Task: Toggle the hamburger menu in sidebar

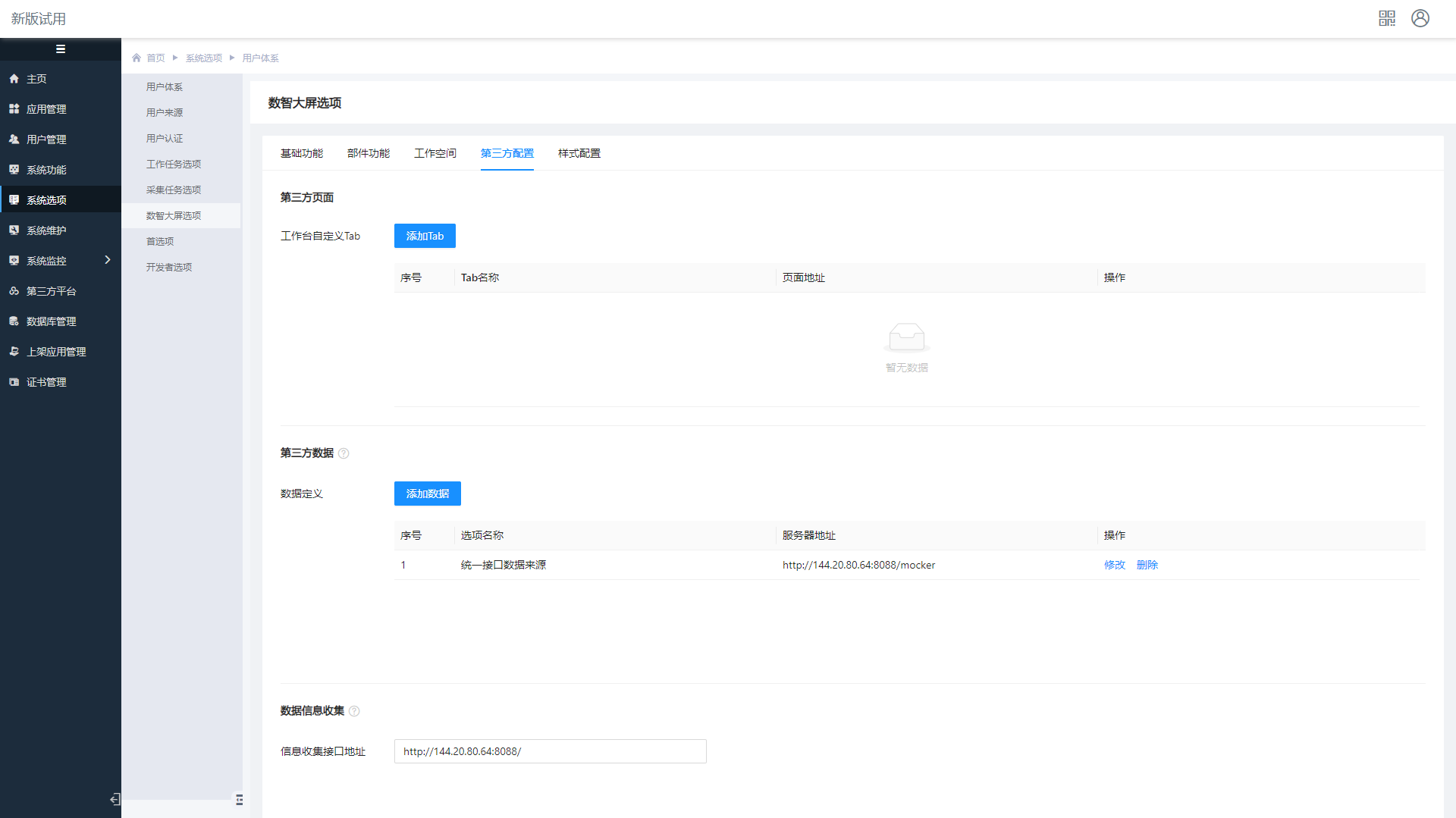Action: (61, 49)
